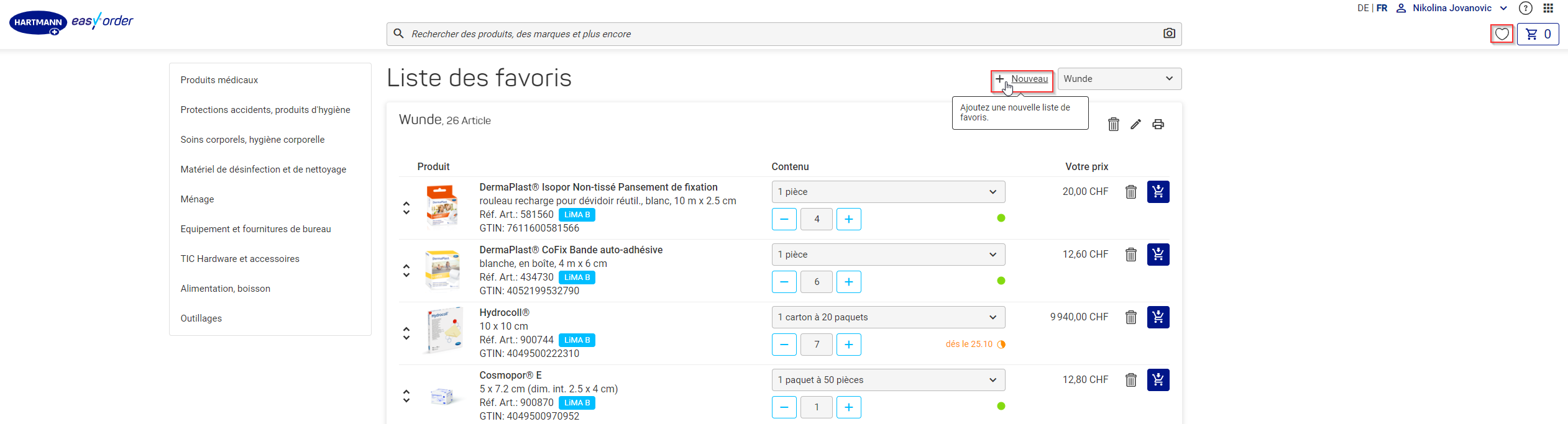Screen dimensions: 1568x424
Task: Decrease DermaPlast Isopor quantity
Action: 784,219
